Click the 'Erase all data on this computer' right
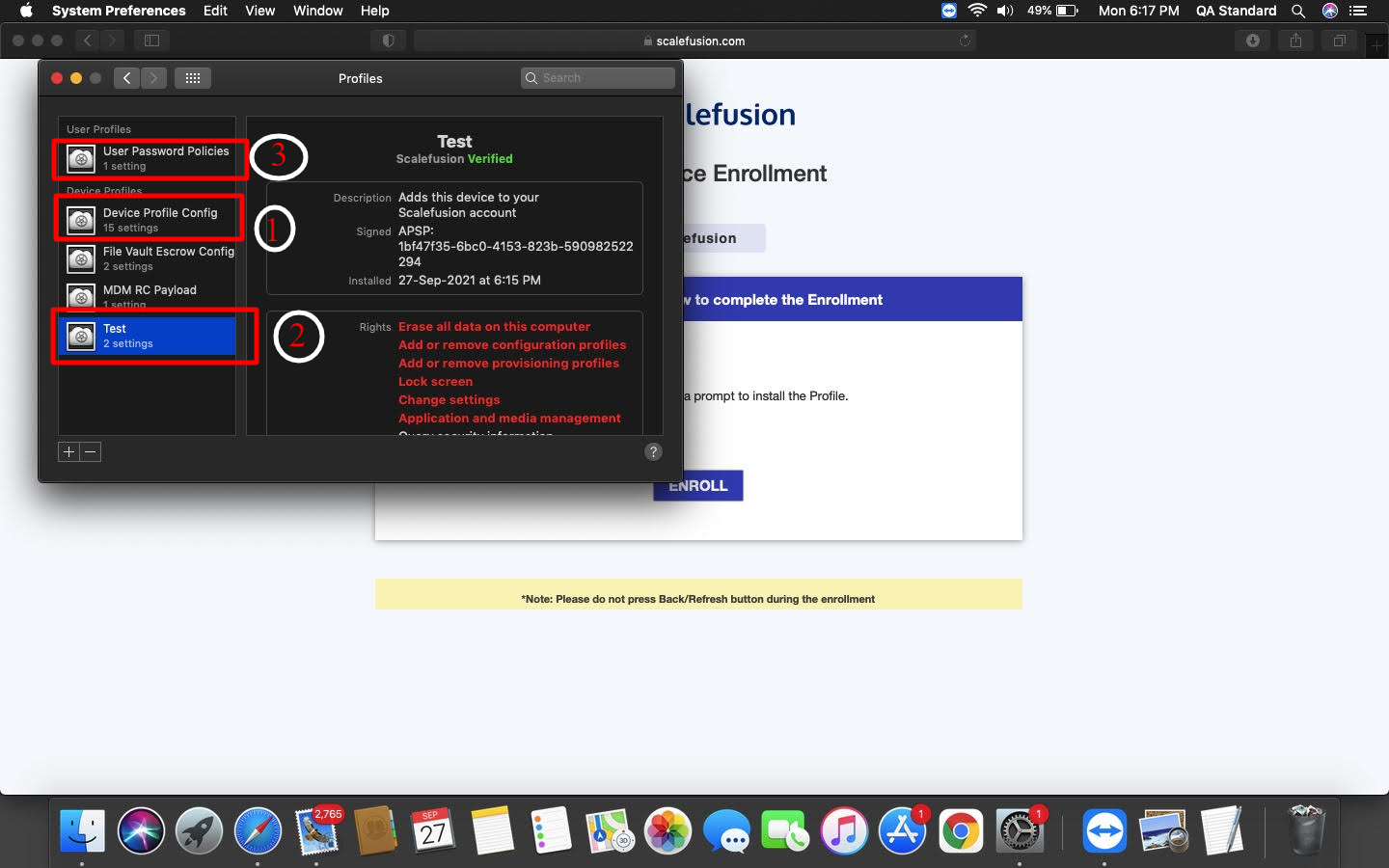The image size is (1389, 868). [x=494, y=327]
